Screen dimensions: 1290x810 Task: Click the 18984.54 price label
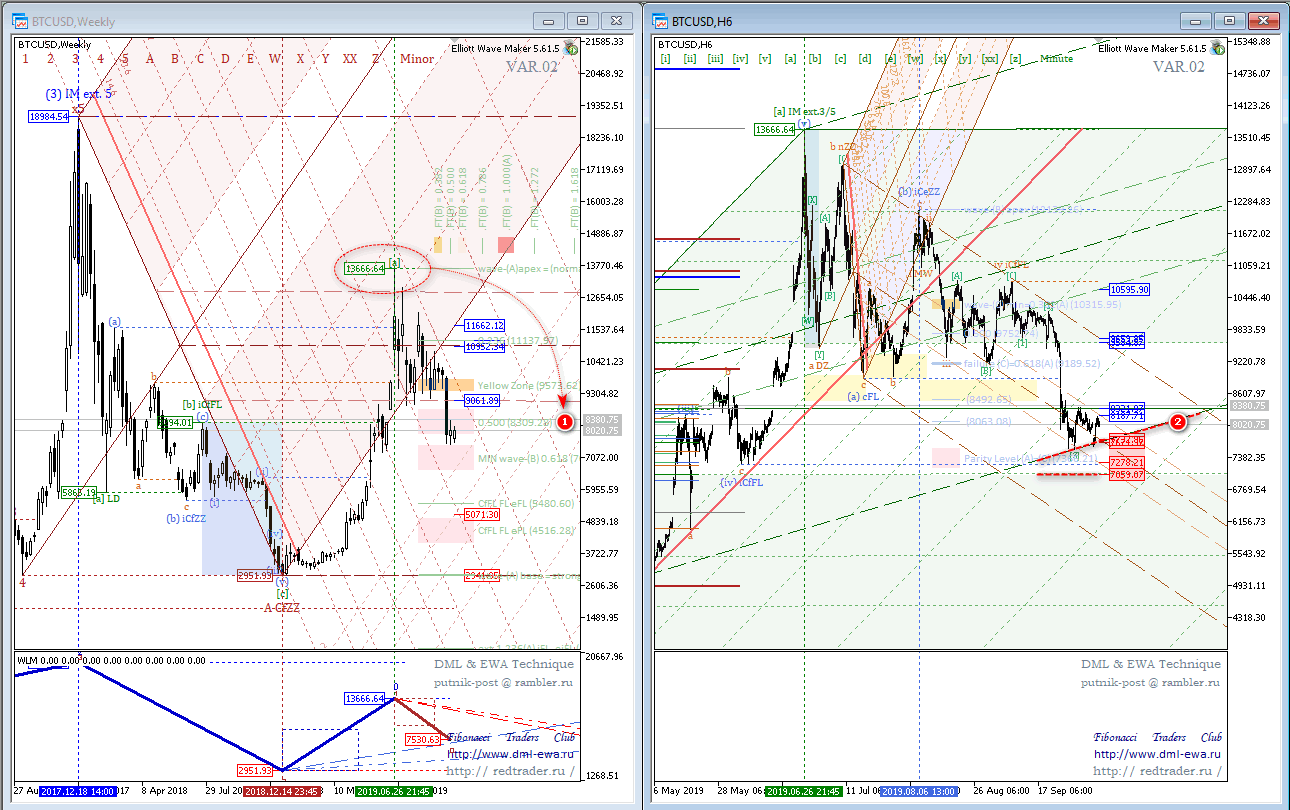coord(49,116)
